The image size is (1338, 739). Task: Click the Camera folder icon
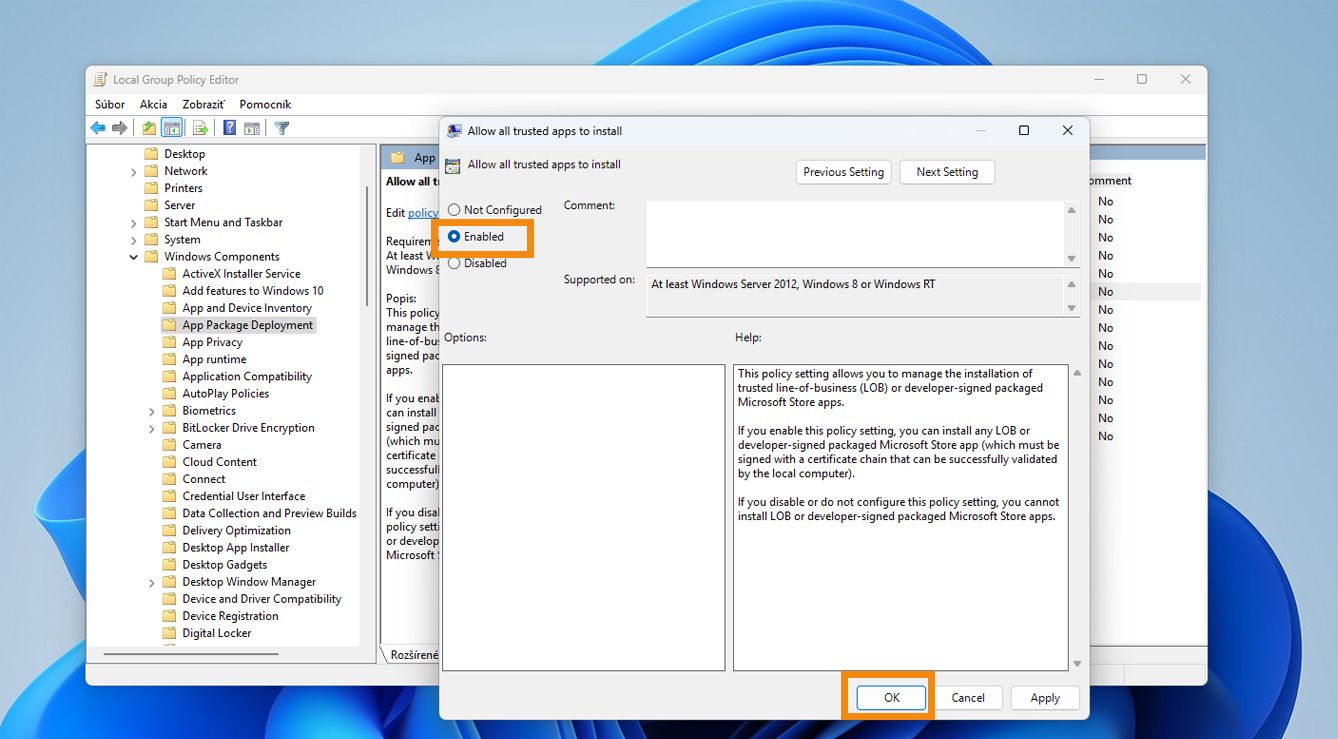pos(170,445)
